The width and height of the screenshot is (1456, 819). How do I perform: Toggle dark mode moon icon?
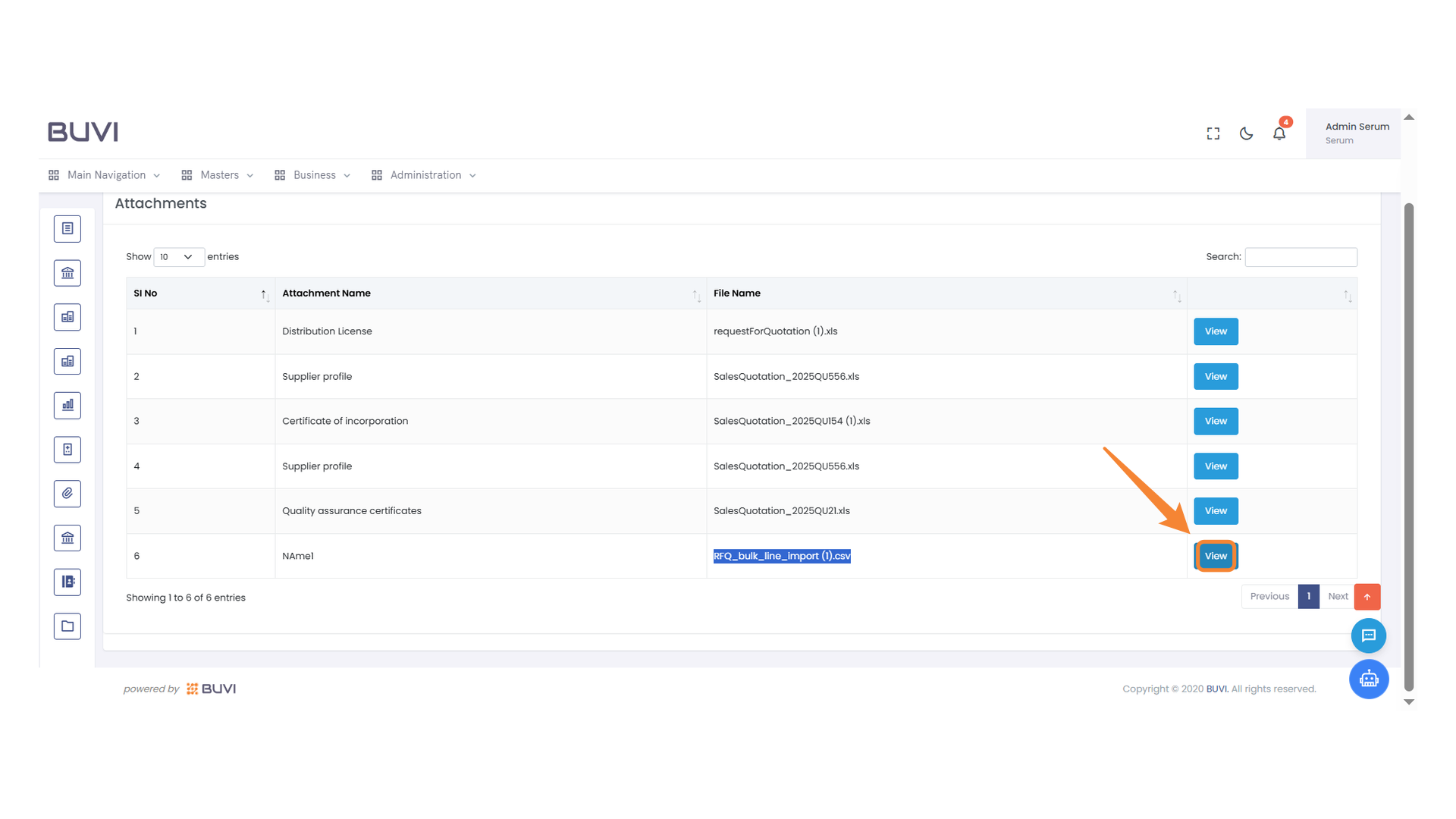click(x=1246, y=133)
